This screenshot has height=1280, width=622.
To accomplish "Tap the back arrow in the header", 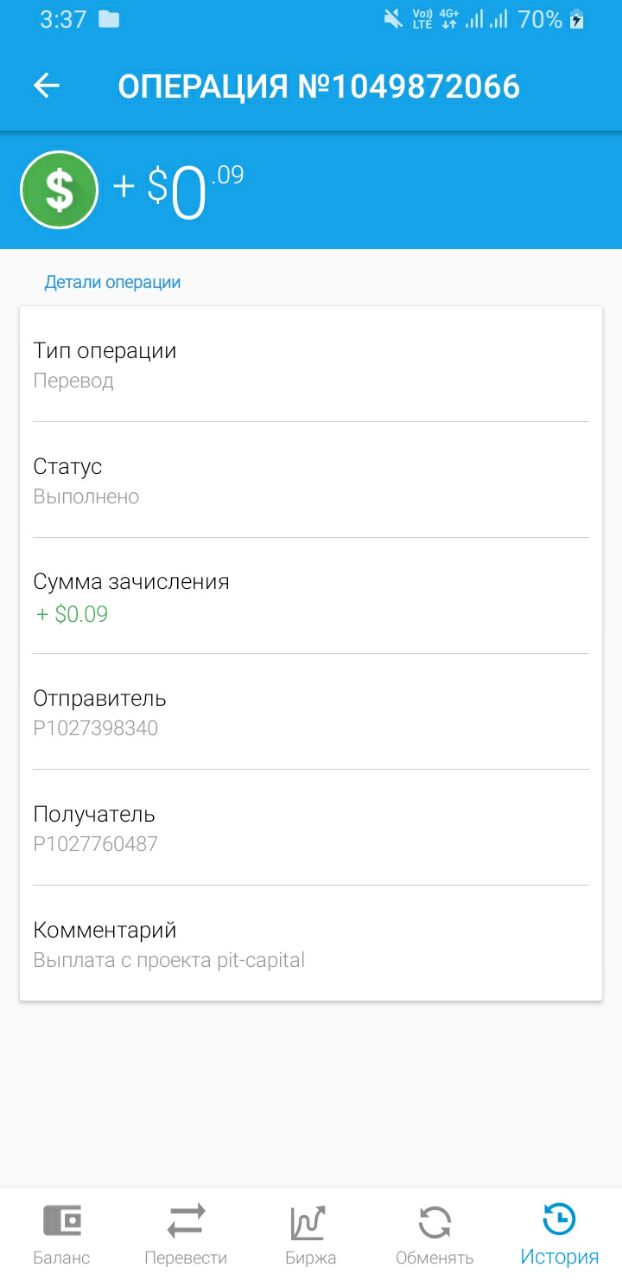I will (x=47, y=86).
